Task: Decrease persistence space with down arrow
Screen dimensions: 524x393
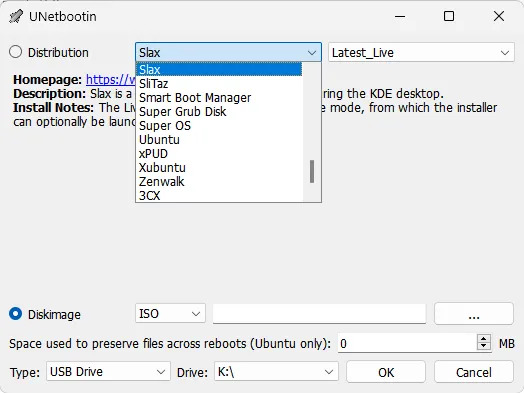Action: click(x=484, y=347)
